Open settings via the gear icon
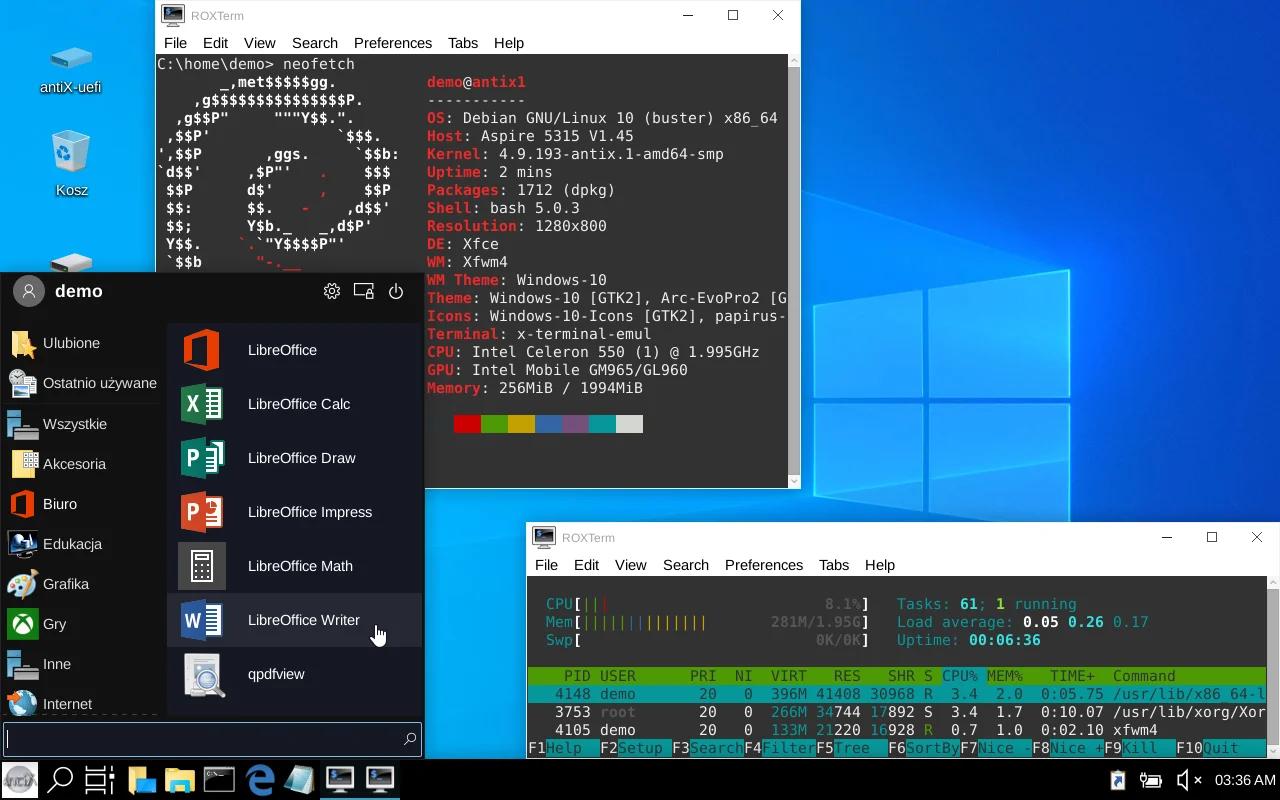Viewport: 1280px width, 800px height. [x=332, y=291]
